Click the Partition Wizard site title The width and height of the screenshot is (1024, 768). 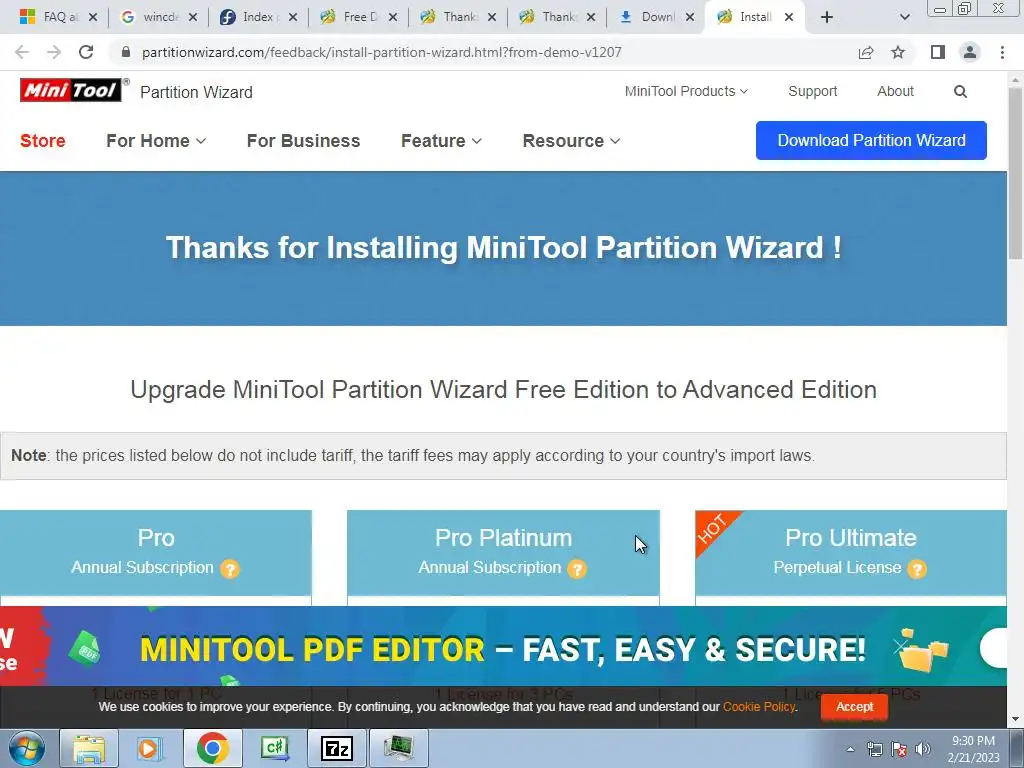pos(196,92)
